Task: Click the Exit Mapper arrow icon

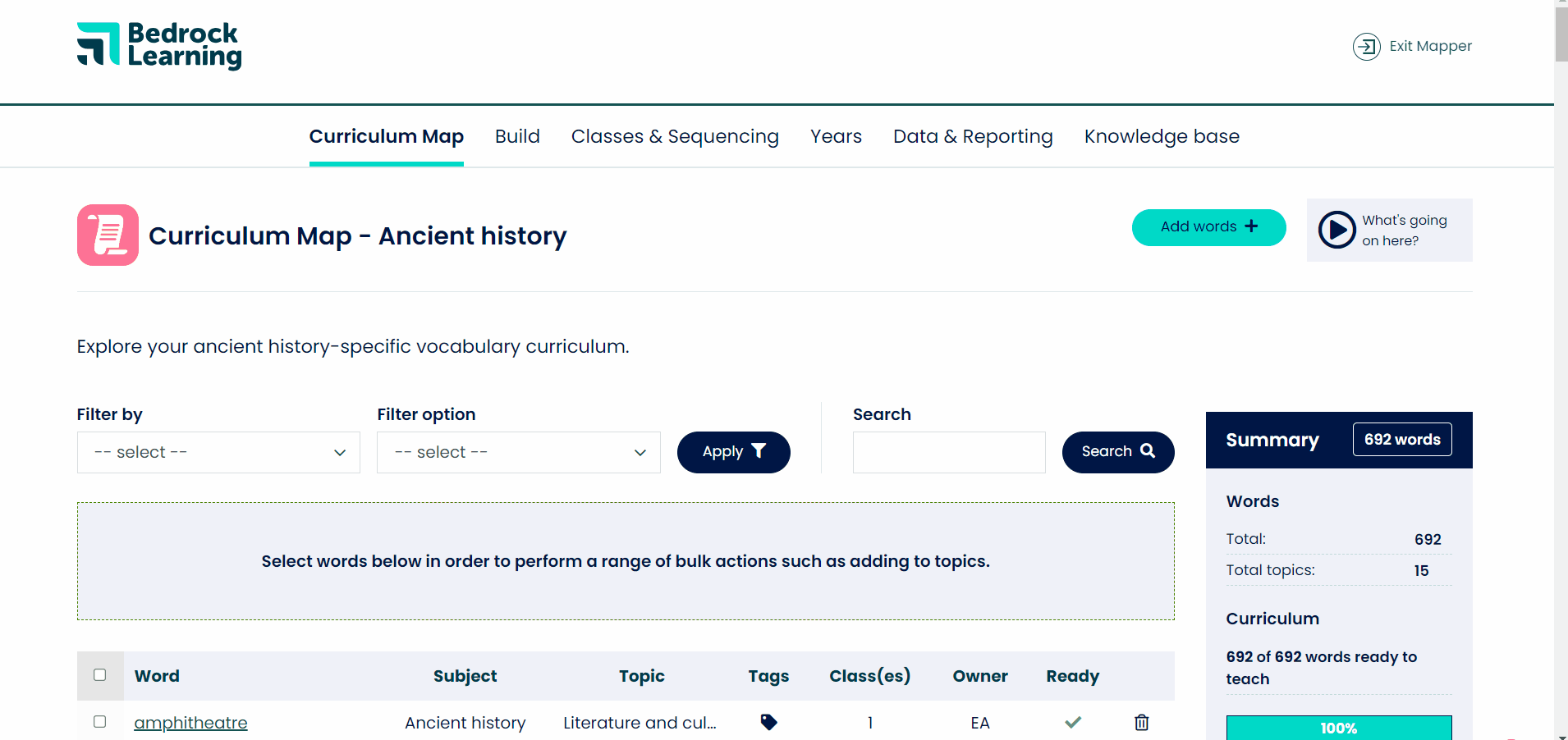Action: point(1366,47)
